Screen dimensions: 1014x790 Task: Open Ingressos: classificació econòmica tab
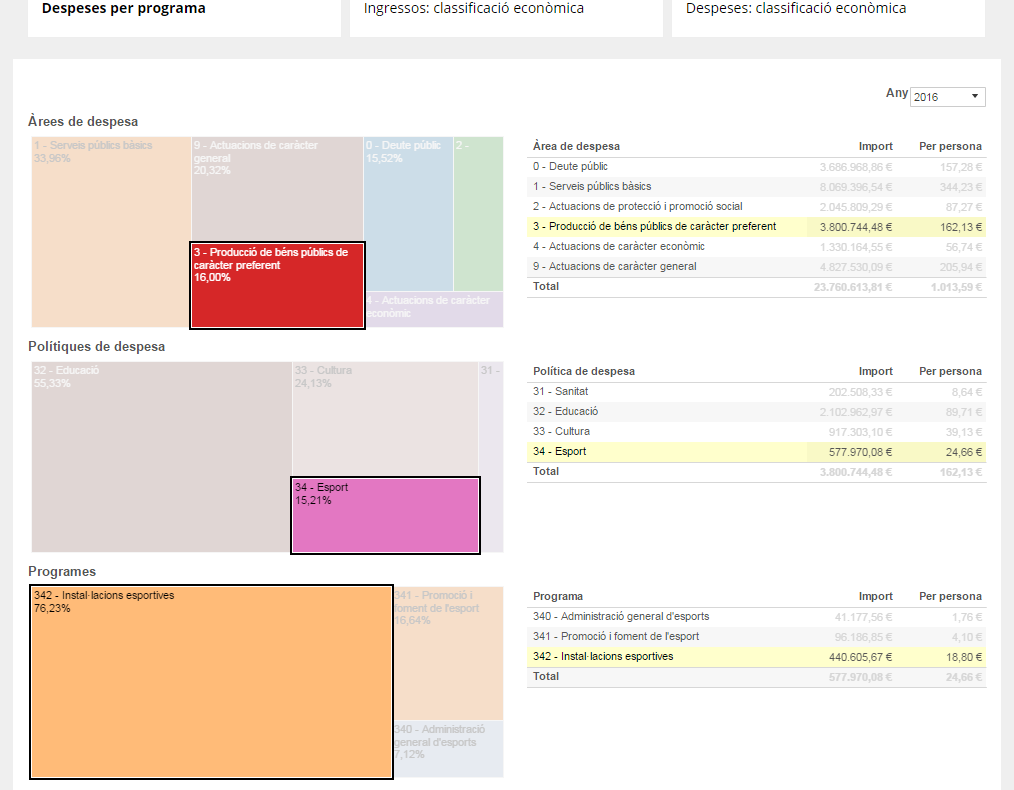474,9
